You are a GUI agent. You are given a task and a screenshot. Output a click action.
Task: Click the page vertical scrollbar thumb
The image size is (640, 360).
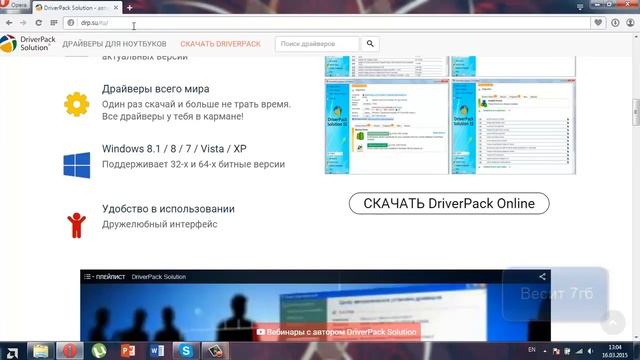pyautogui.click(x=636, y=112)
